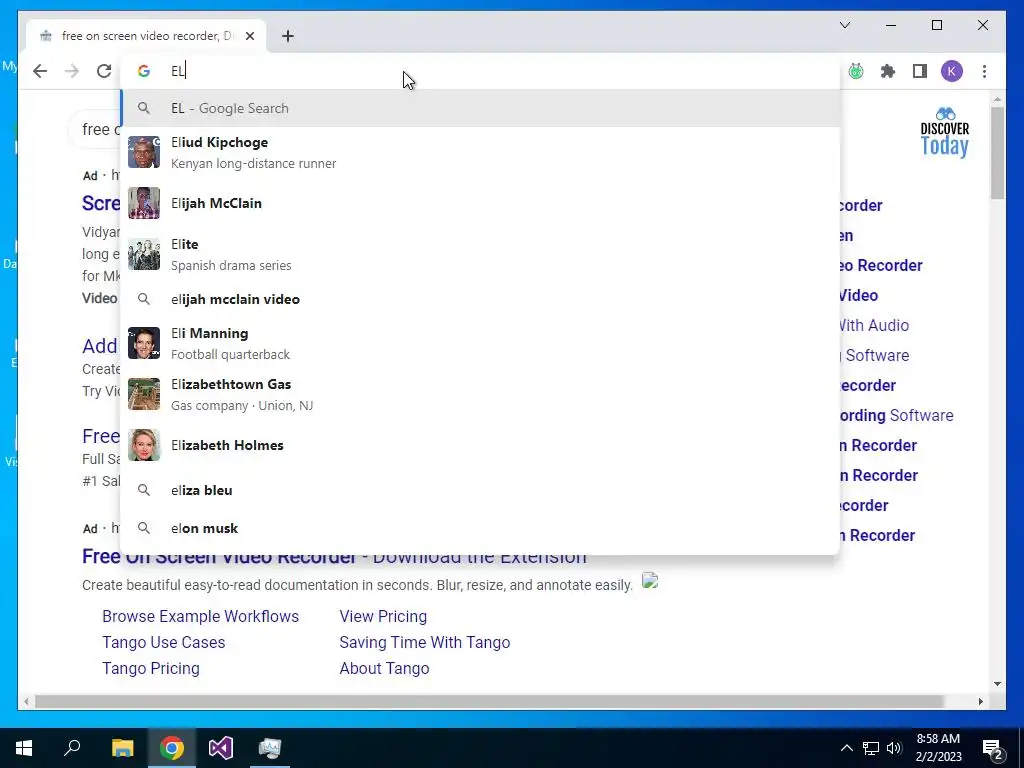The image size is (1024, 768).
Task: Choose the elijah mcclain video suggestion
Action: [480, 299]
